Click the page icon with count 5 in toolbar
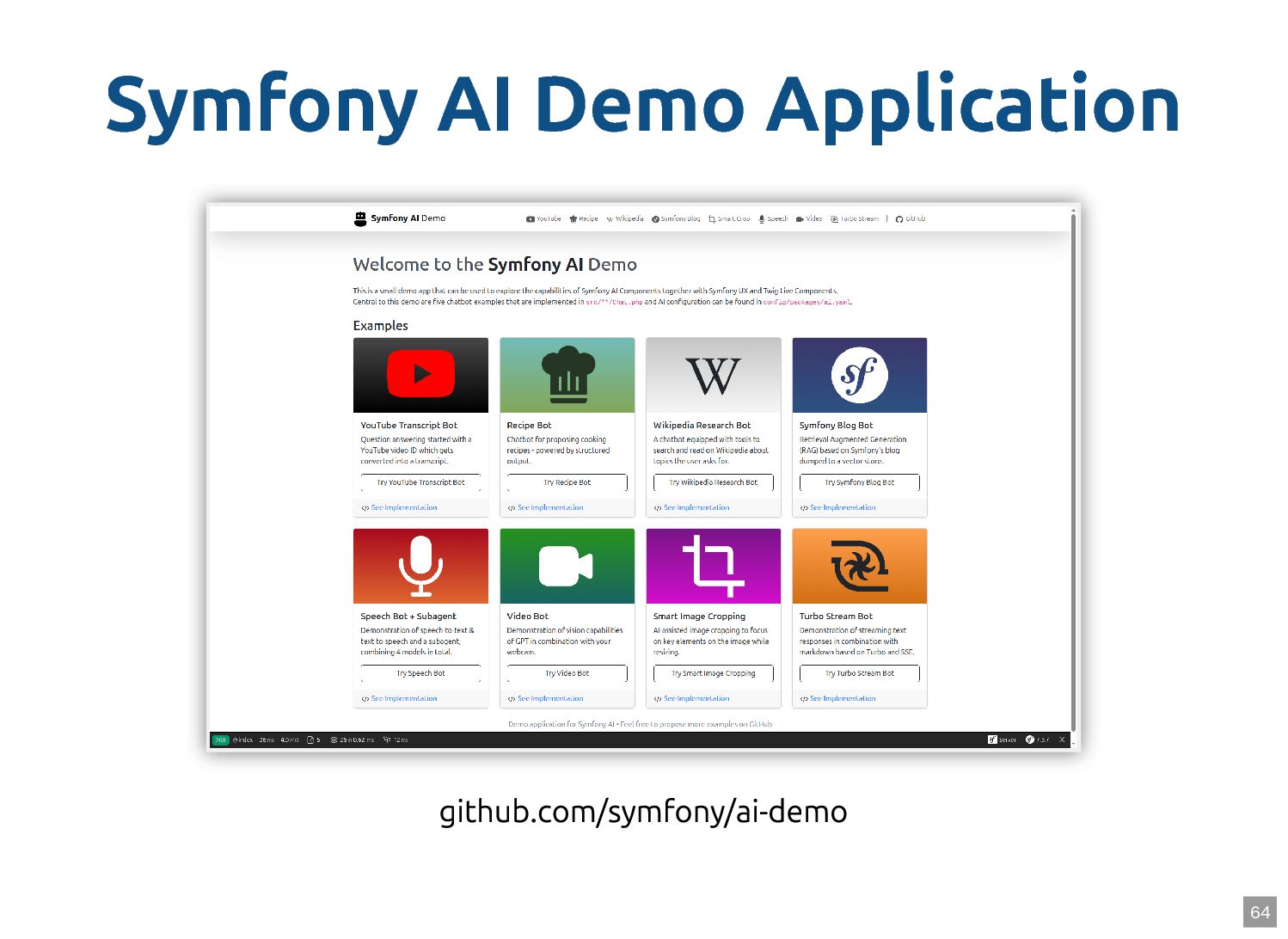Viewport: 1288px width, 939px height. (314, 740)
